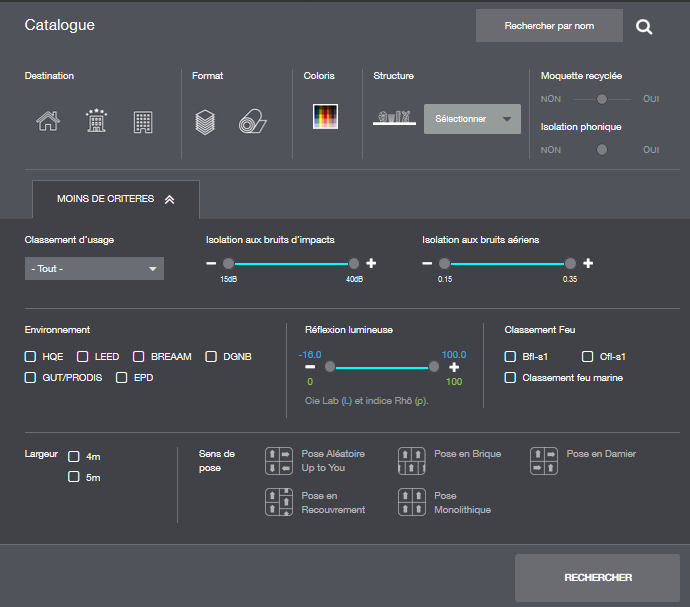Viewport: 690px width, 607px height.
Task: Check the EPD checkbox
Action: [x=121, y=378]
